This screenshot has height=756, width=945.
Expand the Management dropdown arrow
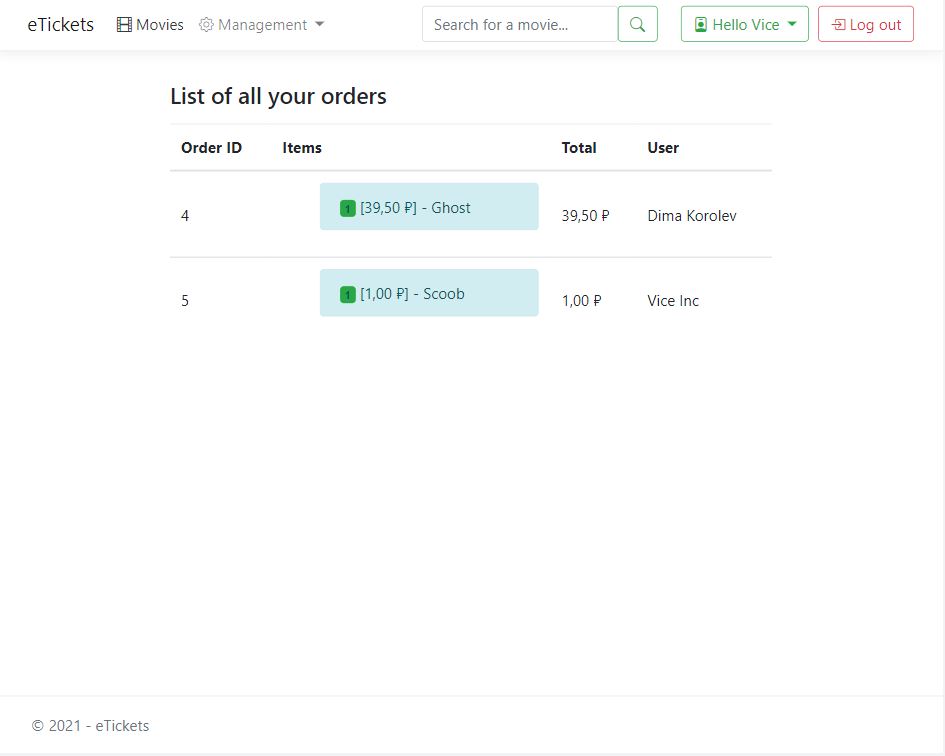pos(319,25)
